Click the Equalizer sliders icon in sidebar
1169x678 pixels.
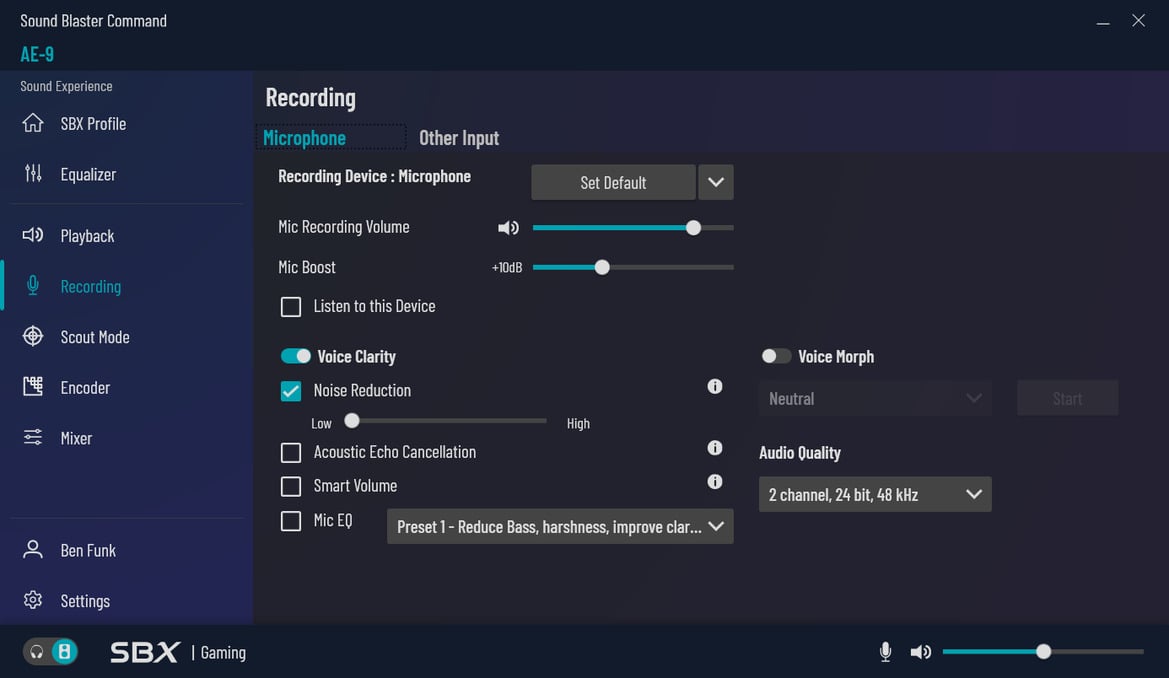(33, 173)
